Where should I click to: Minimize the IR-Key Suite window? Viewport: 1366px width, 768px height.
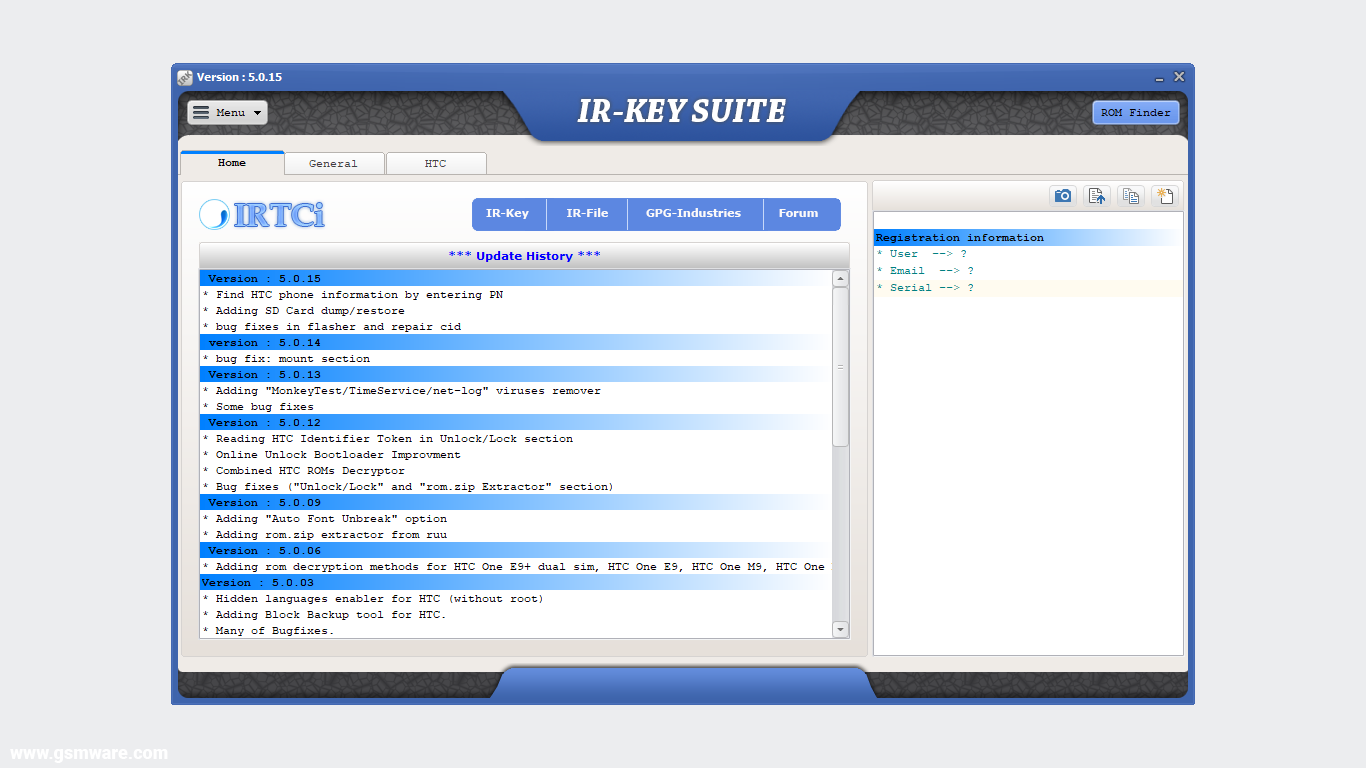click(x=1159, y=77)
